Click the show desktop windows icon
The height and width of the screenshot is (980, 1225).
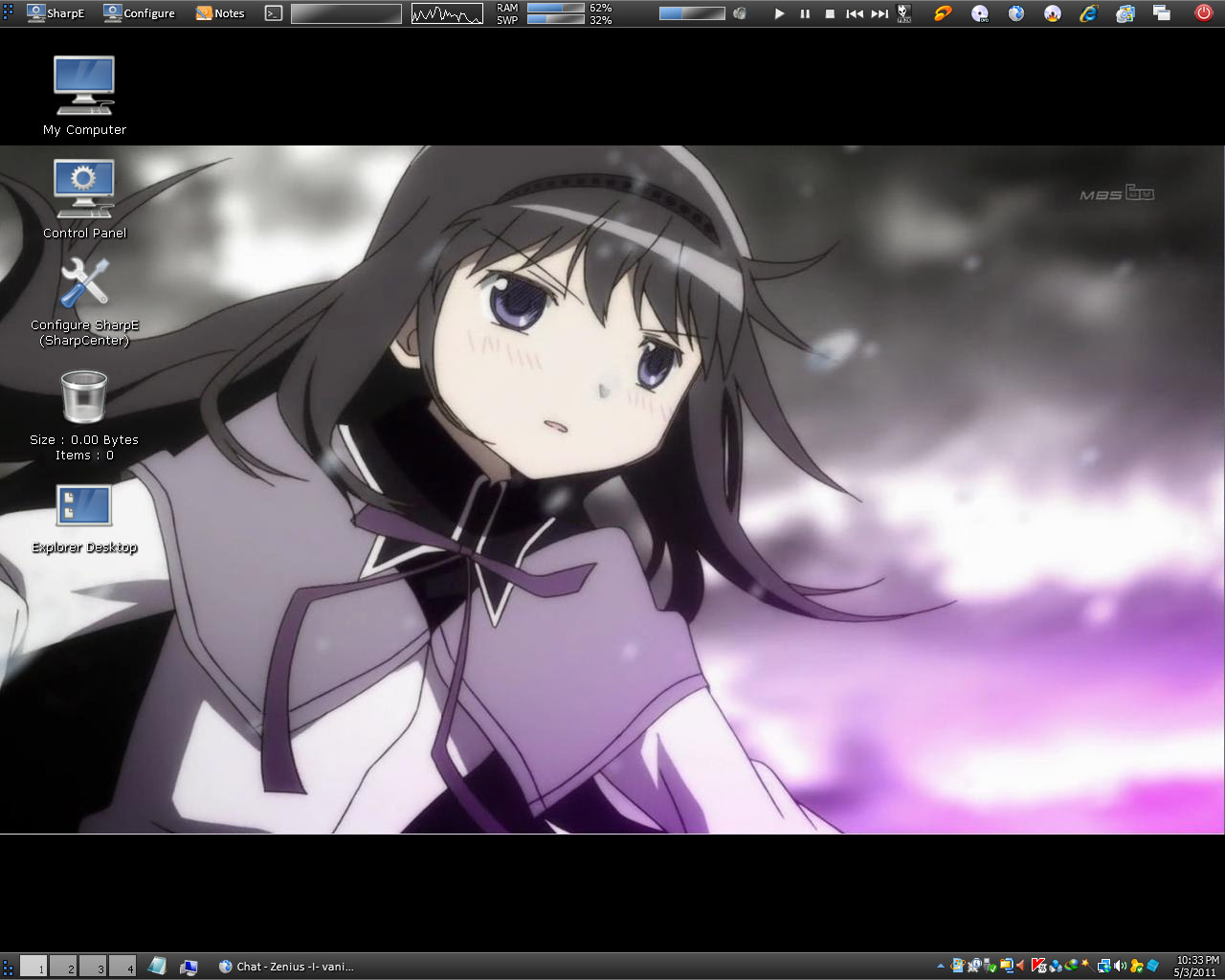point(1162,13)
